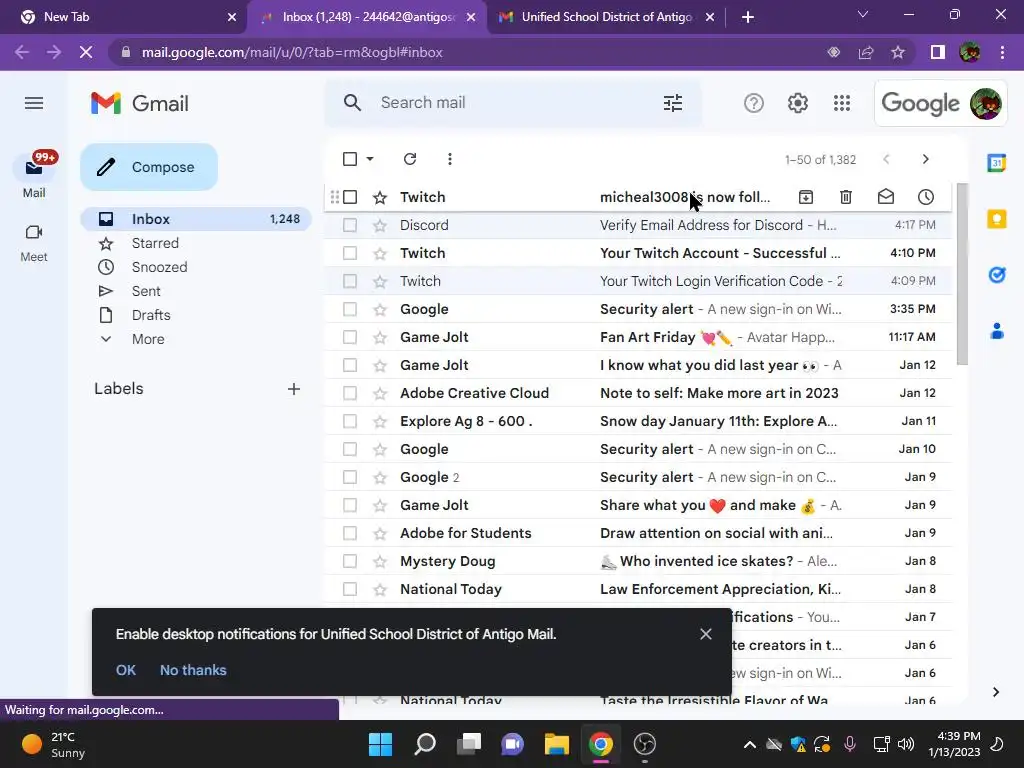Select the Game Jolt Fan Art Friday checkbox
Image resolution: width=1024 pixels, height=768 pixels.
click(350, 337)
